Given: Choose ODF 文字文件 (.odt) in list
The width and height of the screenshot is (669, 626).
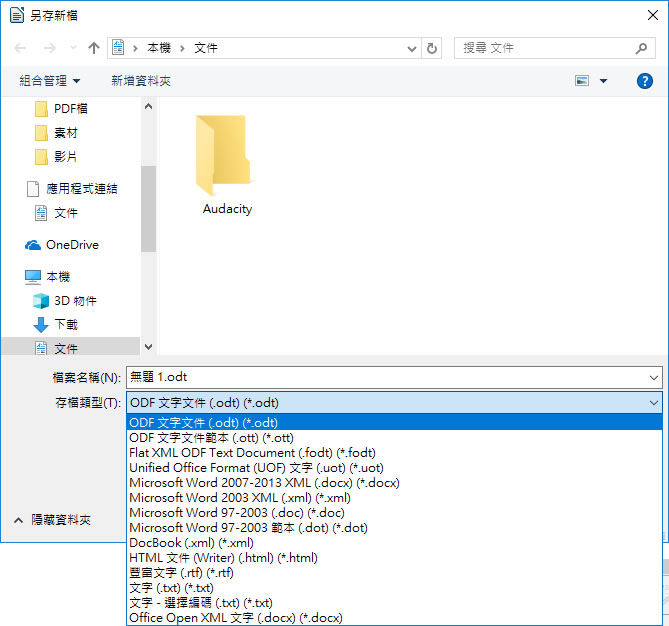Looking at the screenshot, I should [x=394, y=422].
